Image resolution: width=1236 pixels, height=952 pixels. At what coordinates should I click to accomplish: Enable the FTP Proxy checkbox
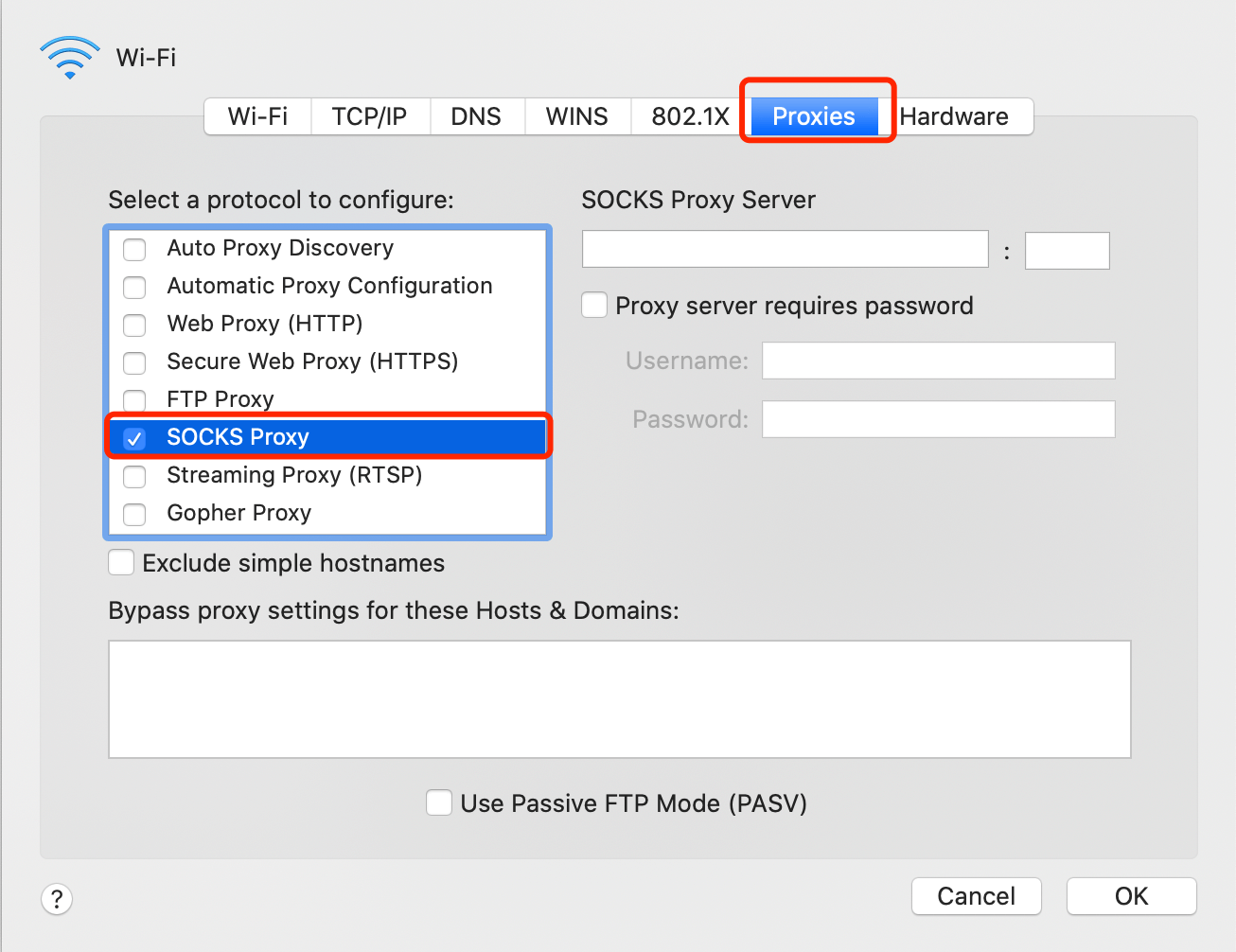(x=134, y=400)
